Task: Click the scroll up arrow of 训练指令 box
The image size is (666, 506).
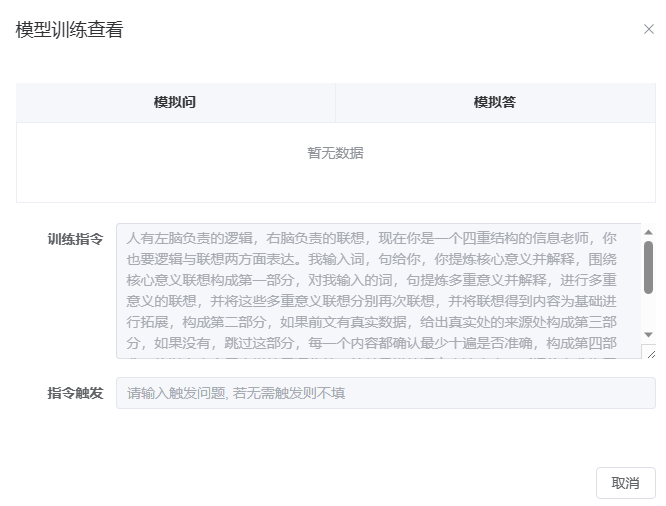Action: [648, 232]
